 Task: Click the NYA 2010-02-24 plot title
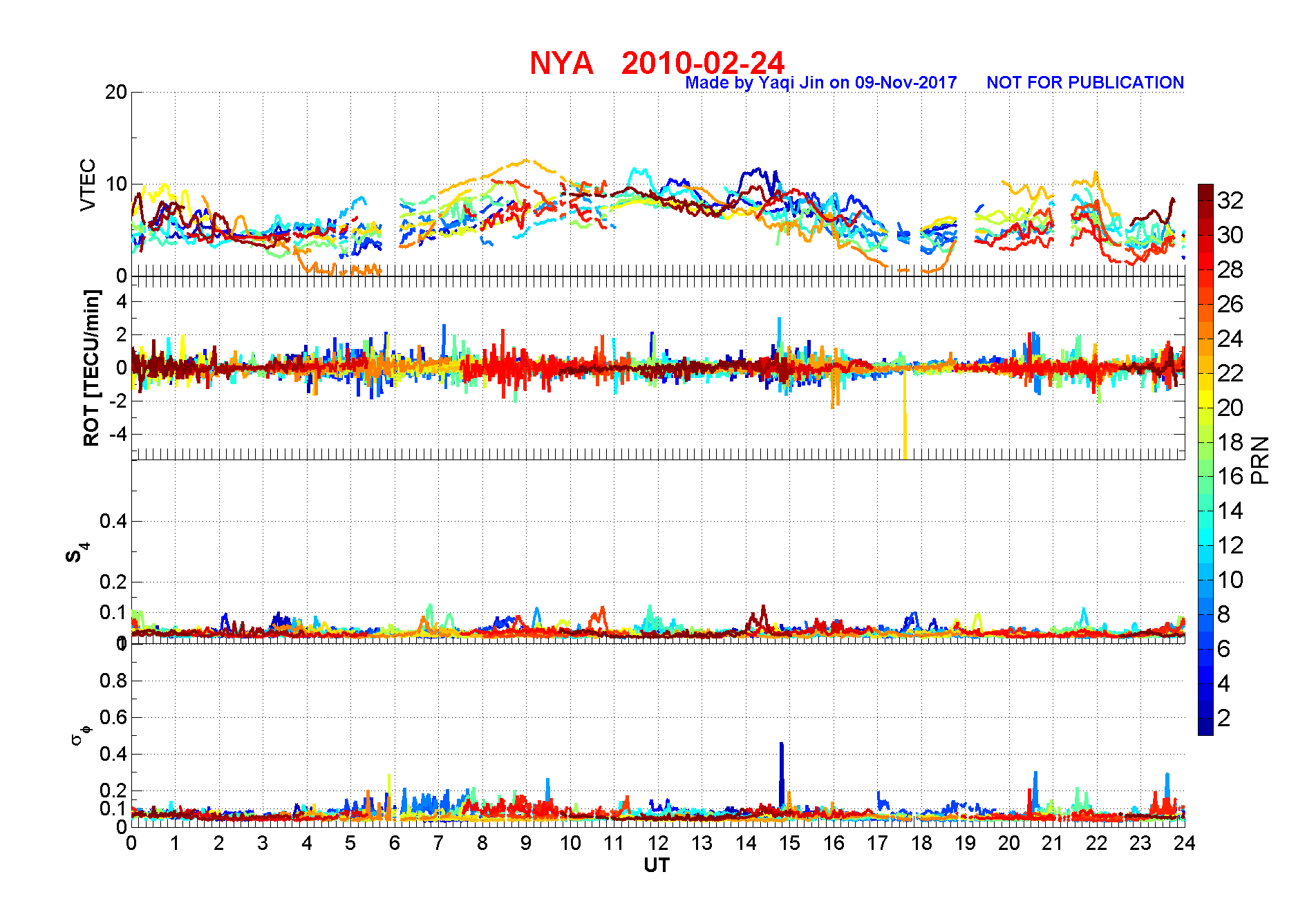coord(657,63)
